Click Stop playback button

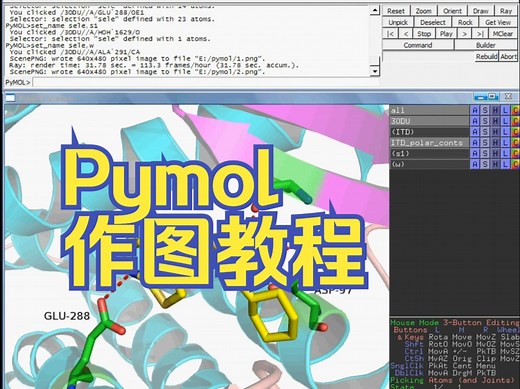tap(424, 34)
